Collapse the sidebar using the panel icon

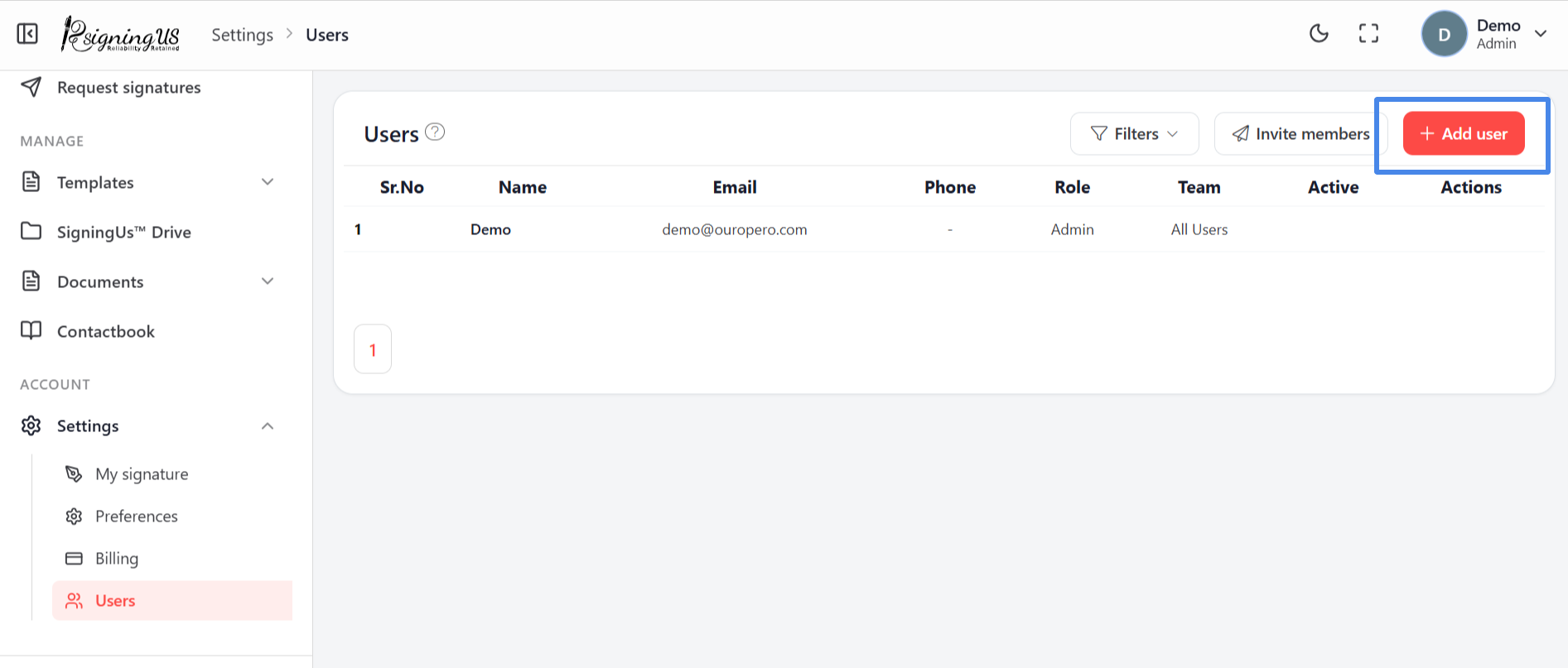27,34
